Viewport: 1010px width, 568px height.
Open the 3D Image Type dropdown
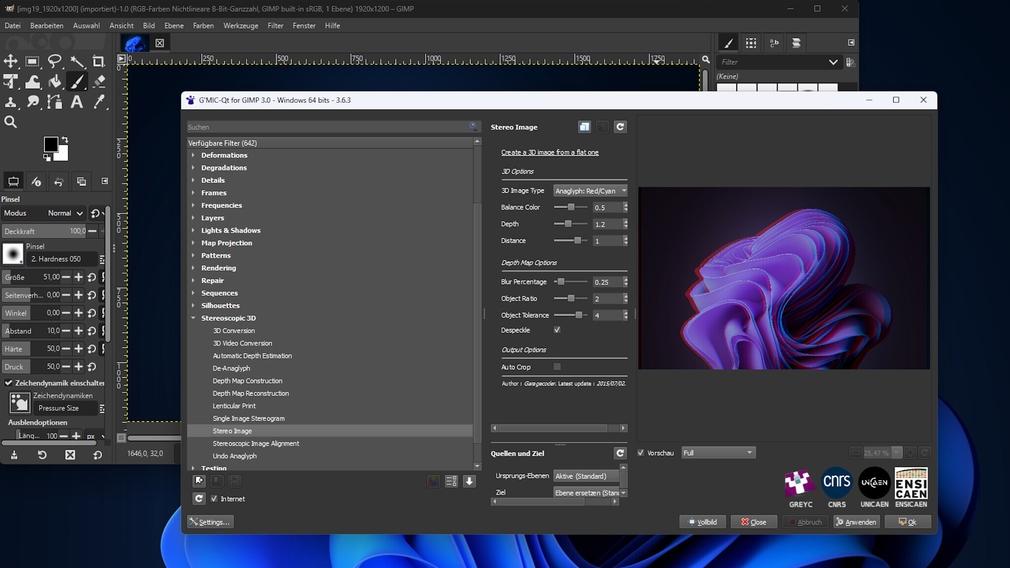click(x=590, y=191)
